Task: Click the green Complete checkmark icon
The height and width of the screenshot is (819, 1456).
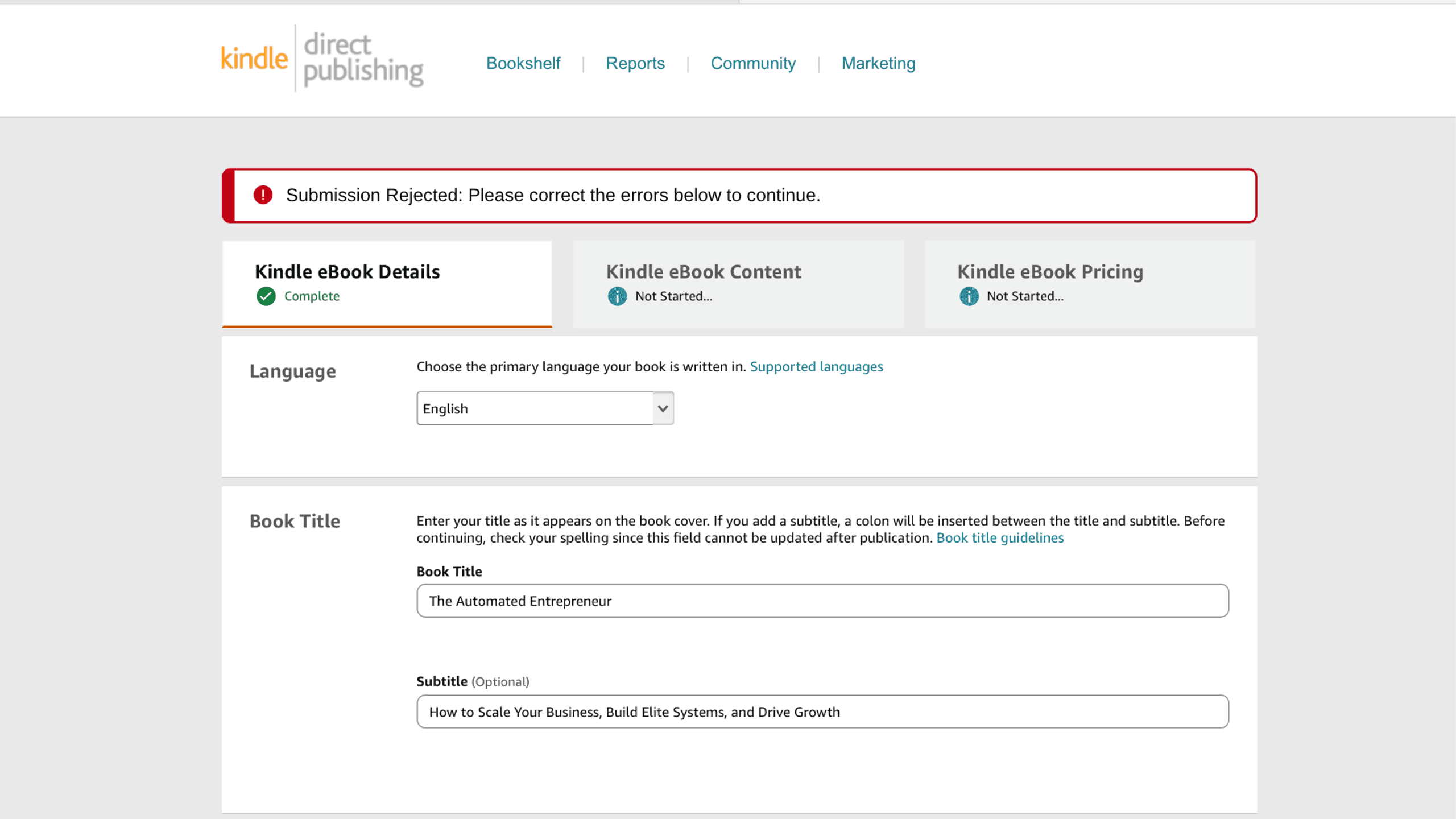Action: 266,296
